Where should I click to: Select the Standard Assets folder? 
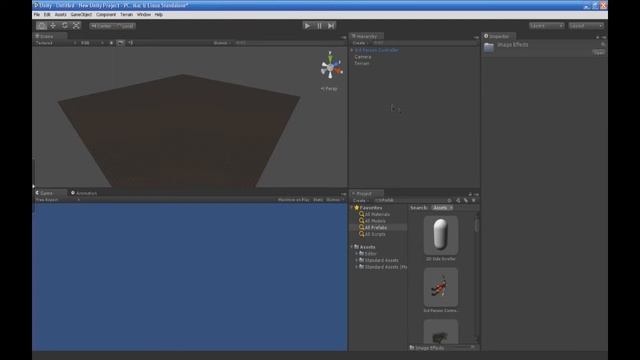381,260
